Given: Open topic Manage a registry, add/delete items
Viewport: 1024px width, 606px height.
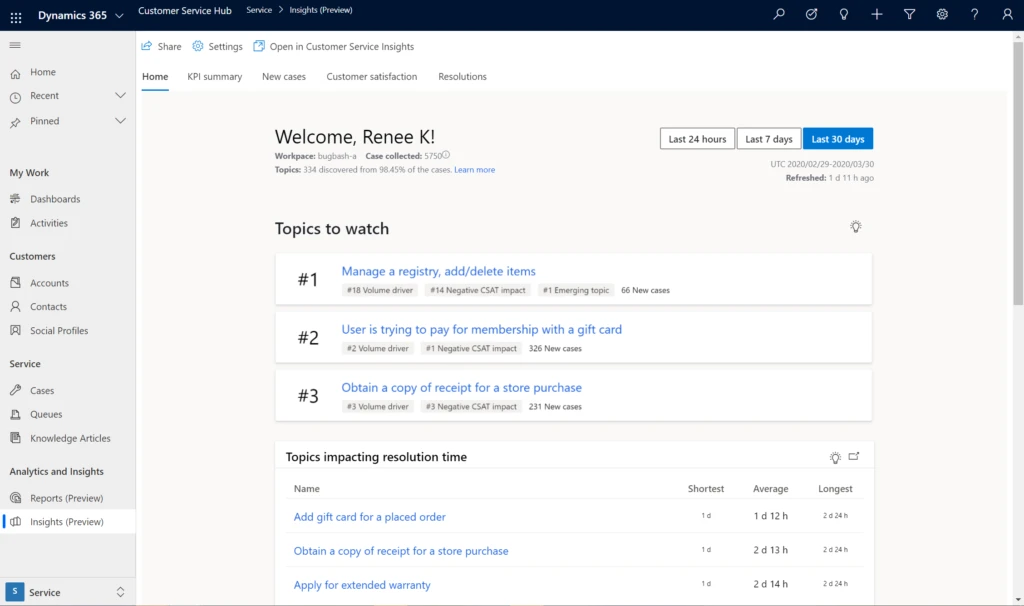Looking at the screenshot, I should (438, 271).
